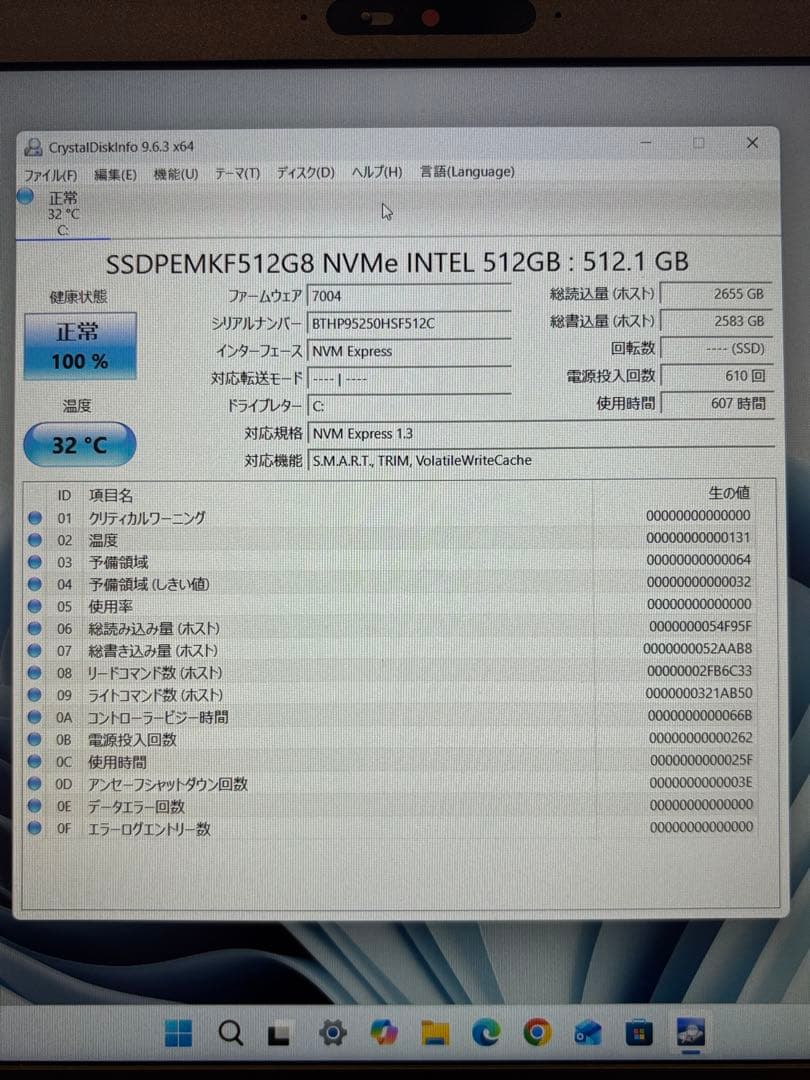Select the アンセーフシャットダウン回数 attribute row

(x=391, y=783)
